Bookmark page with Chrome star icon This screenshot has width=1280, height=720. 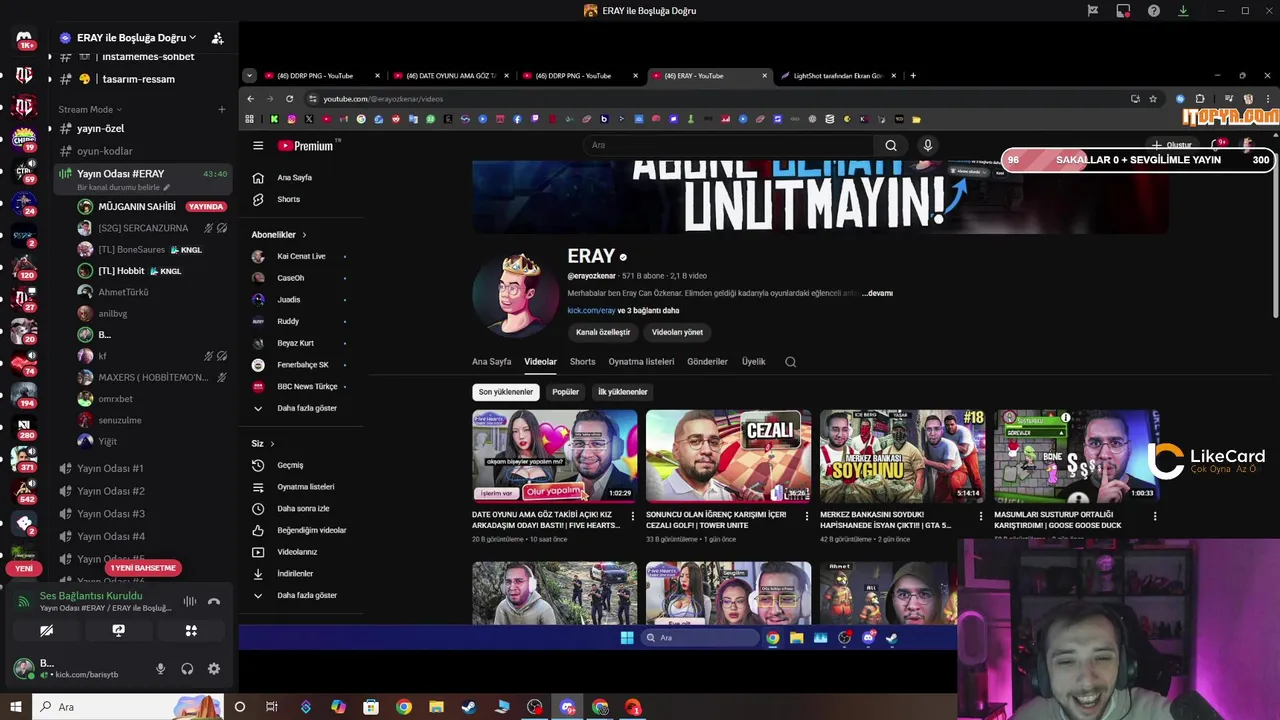tap(1153, 99)
